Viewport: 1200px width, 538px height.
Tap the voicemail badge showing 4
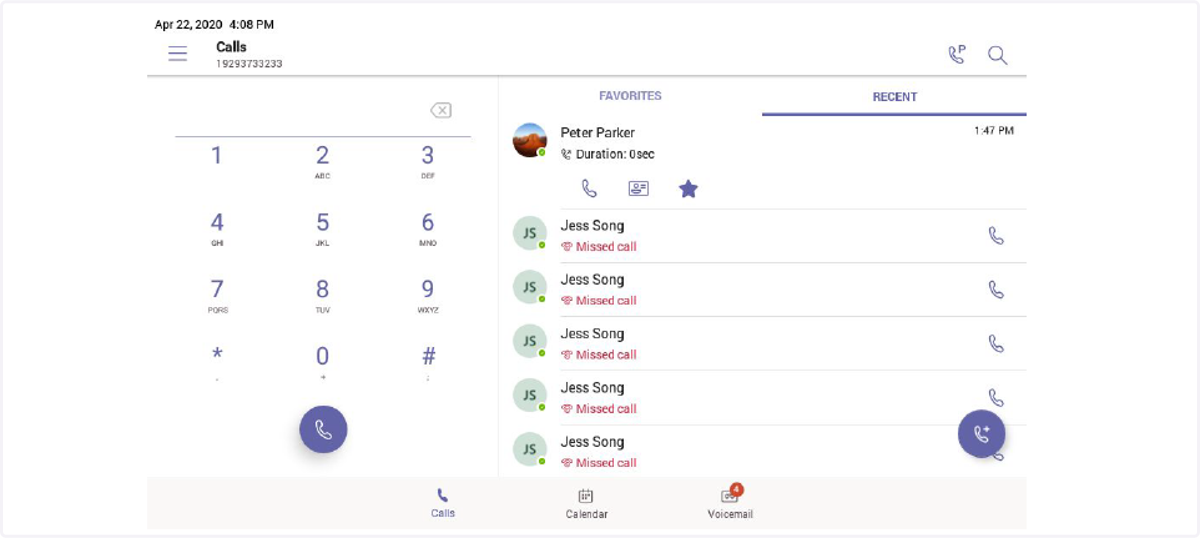[737, 489]
